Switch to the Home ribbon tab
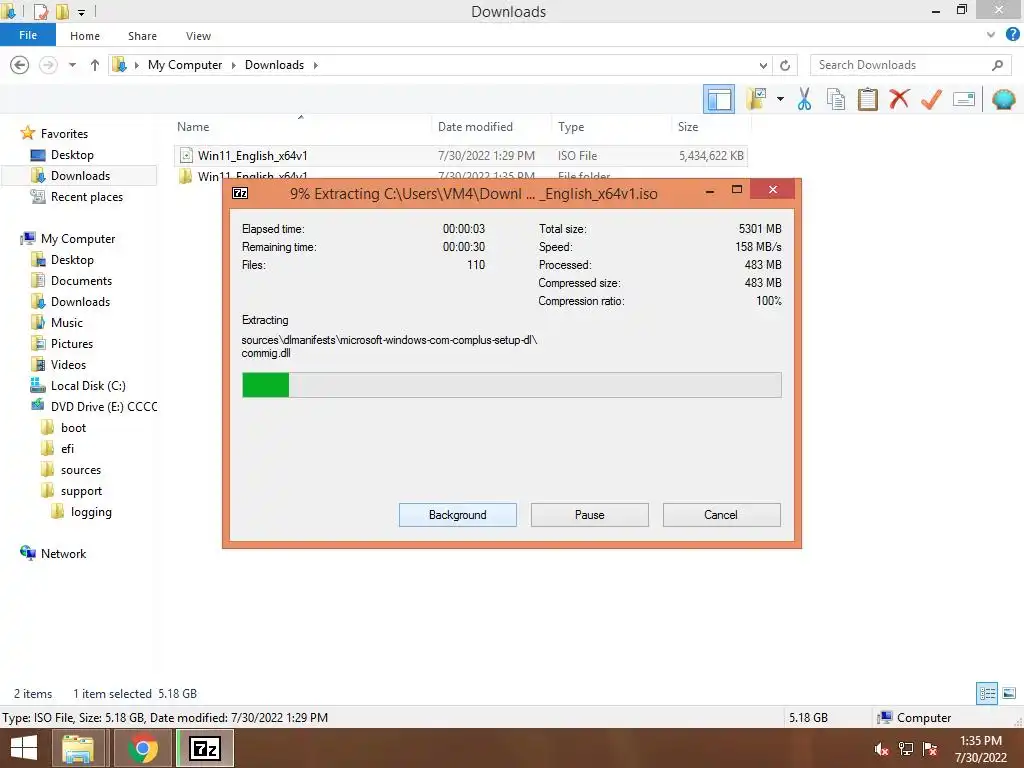This screenshot has height=768, width=1024. click(x=85, y=36)
